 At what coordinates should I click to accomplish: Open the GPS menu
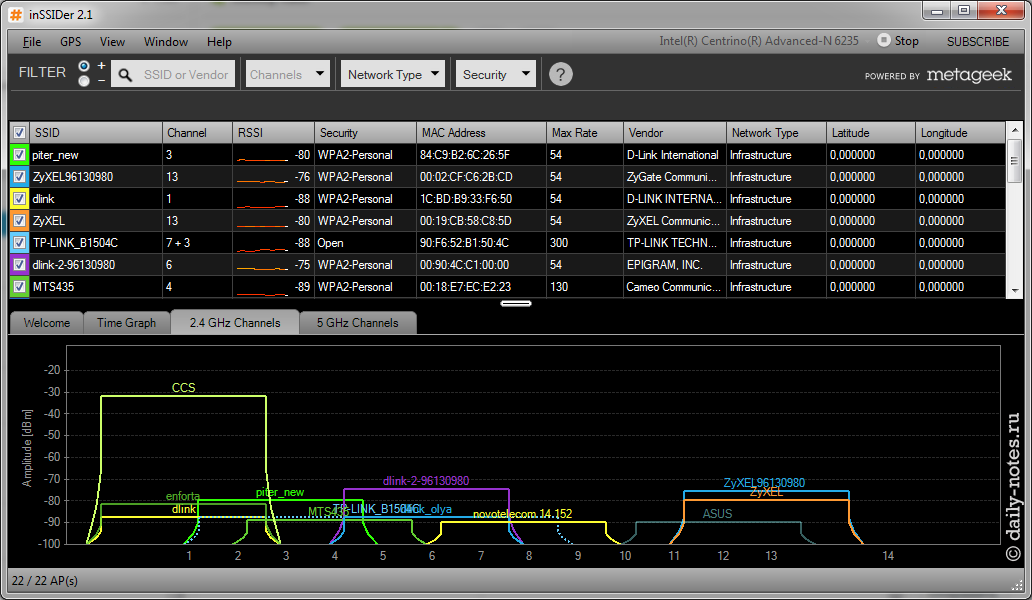pyautogui.click(x=70, y=42)
